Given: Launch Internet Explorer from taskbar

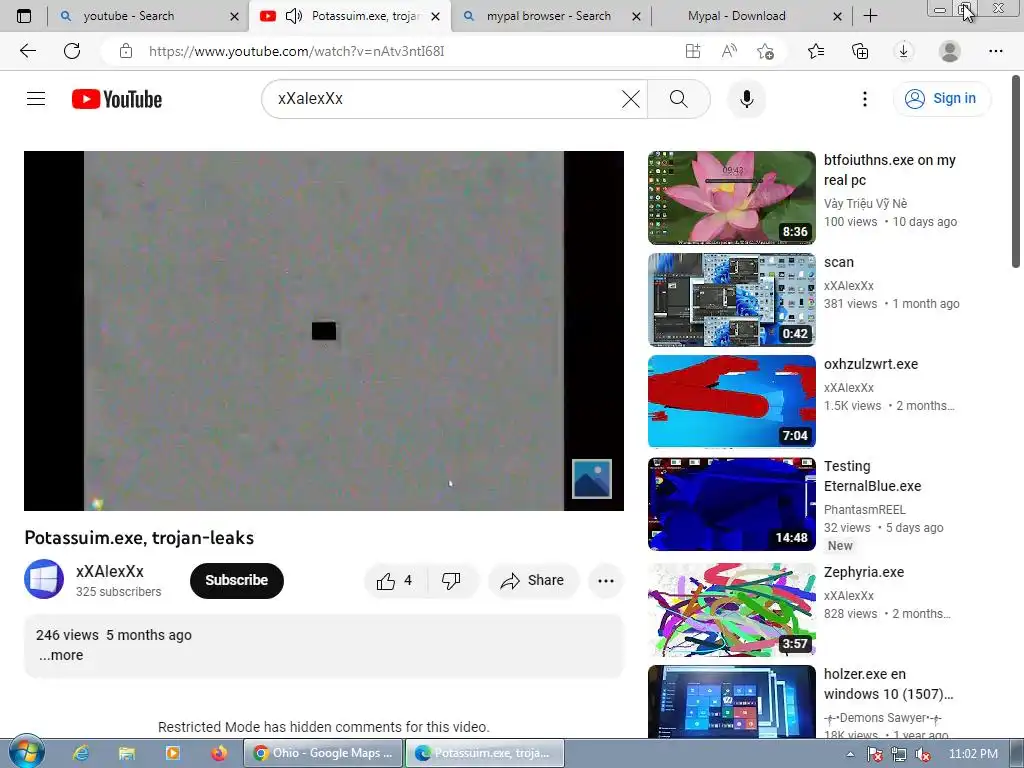Looking at the screenshot, I should click(81, 753).
